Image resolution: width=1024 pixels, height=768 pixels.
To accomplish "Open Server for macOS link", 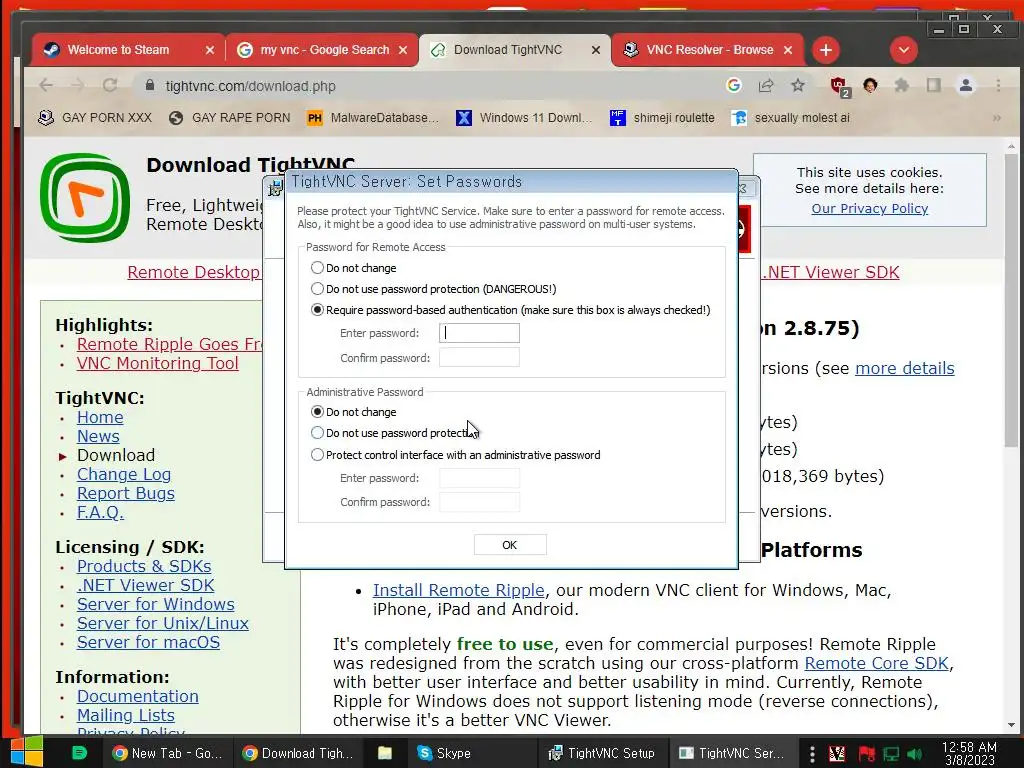I will click(148, 642).
